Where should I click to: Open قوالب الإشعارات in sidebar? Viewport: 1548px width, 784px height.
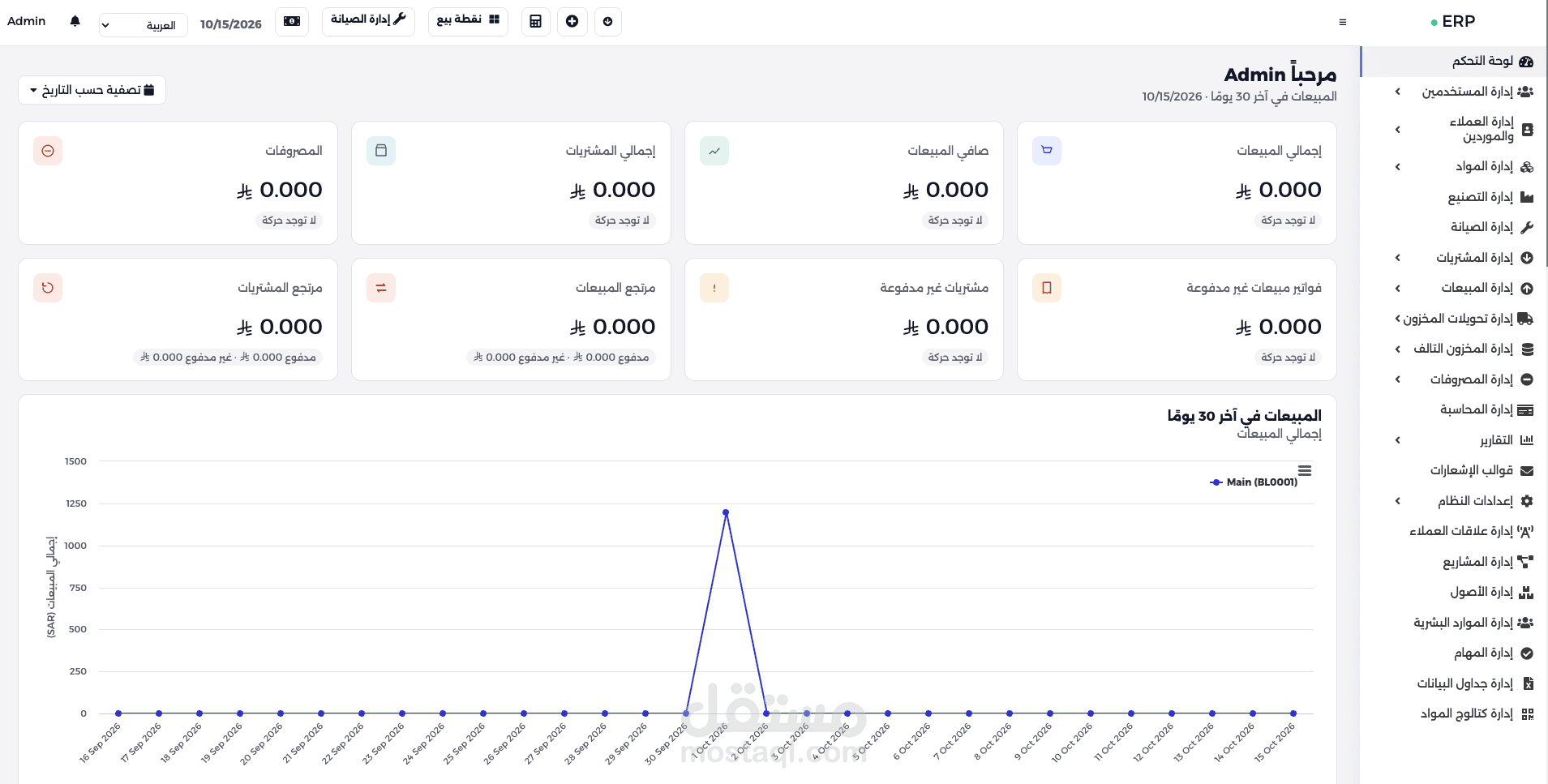pos(1453,470)
